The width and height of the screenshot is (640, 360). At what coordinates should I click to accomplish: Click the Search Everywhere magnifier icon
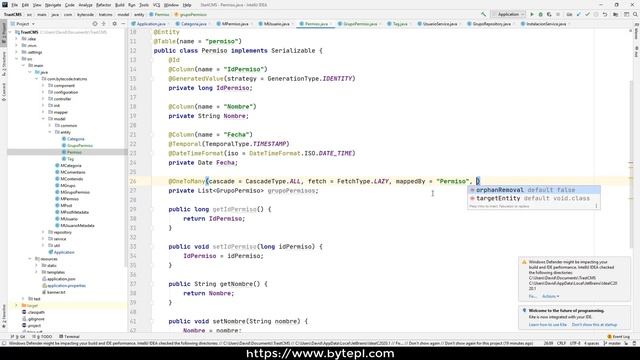click(635, 14)
